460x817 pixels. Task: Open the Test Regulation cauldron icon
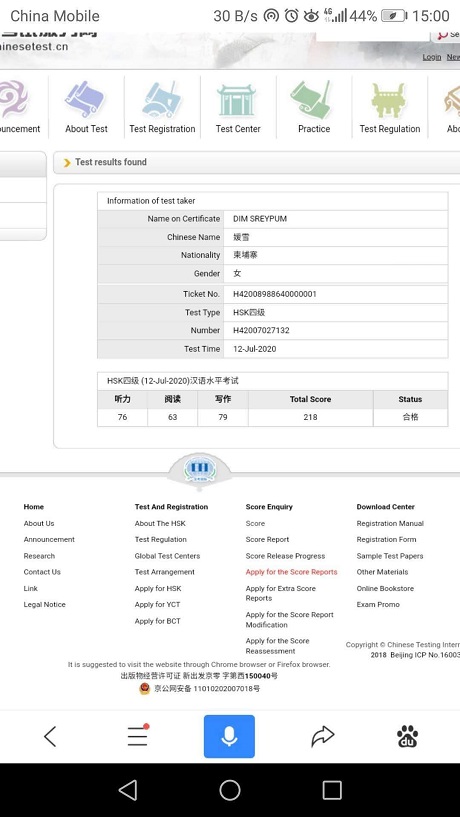(388, 100)
